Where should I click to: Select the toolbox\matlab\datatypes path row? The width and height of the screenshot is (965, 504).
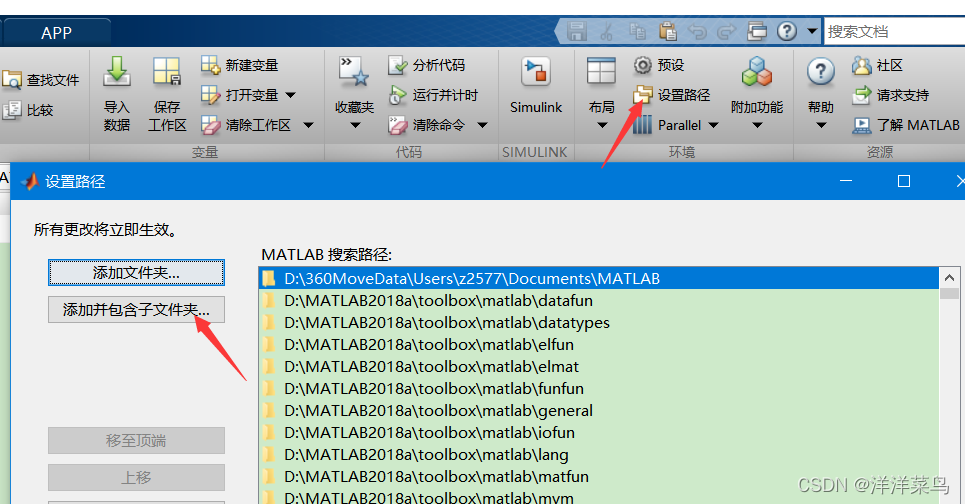pyautogui.click(x=599, y=323)
